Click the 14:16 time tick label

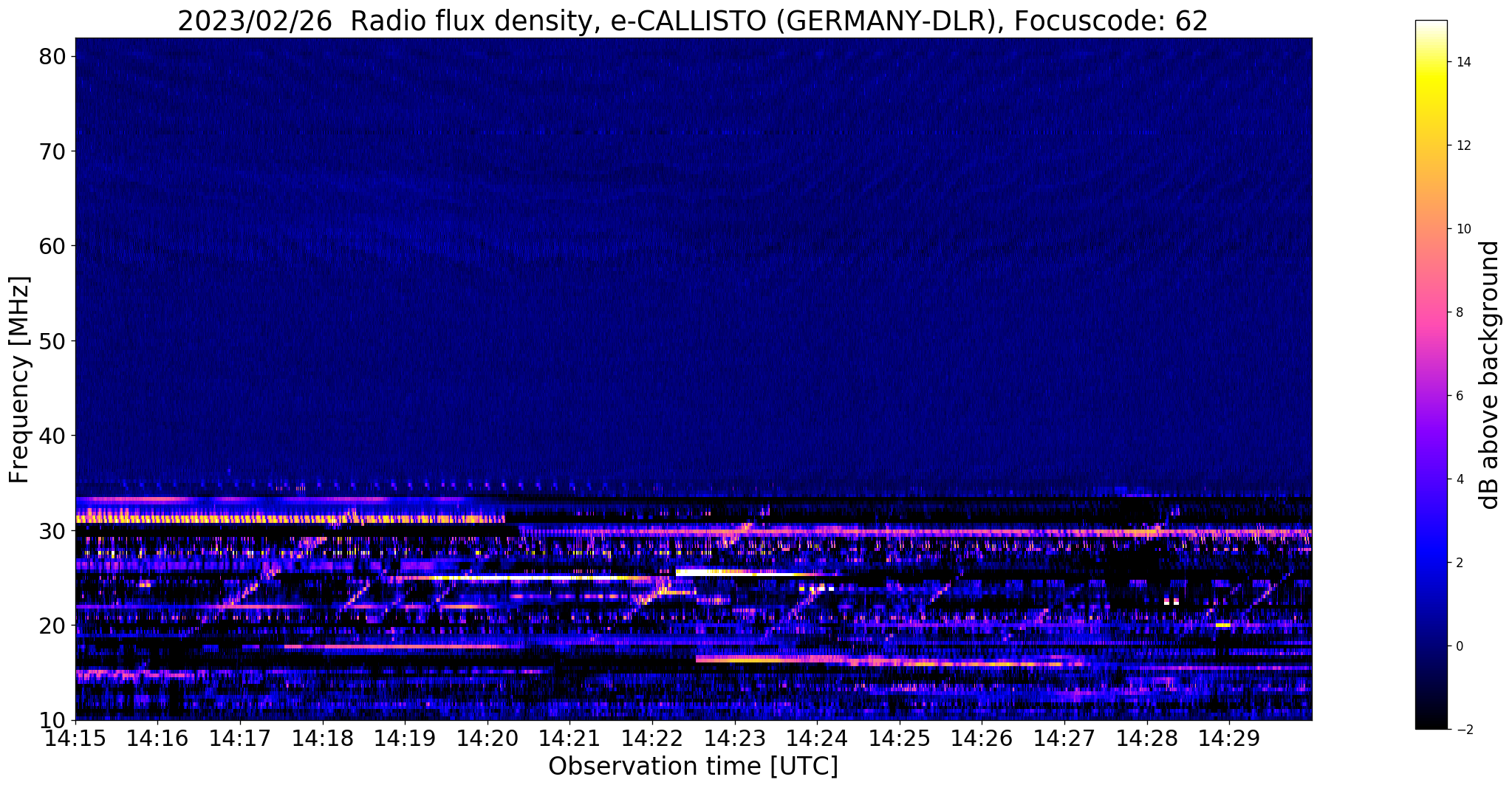(157, 739)
